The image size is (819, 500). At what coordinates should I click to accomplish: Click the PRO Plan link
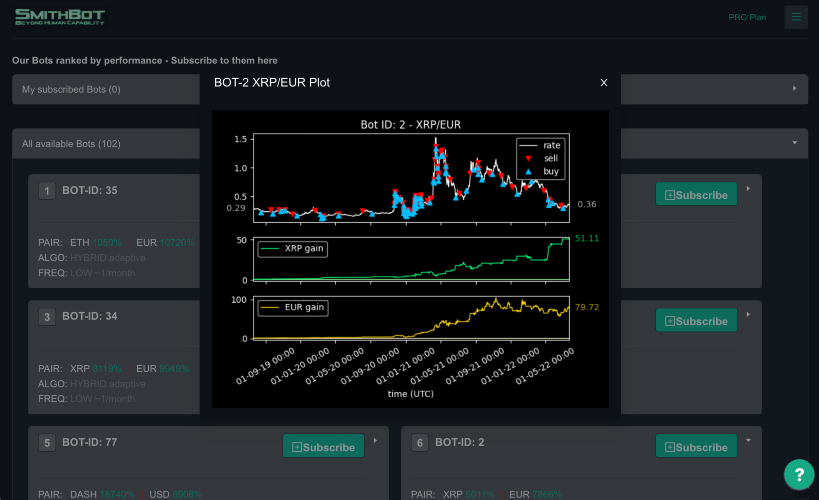tap(747, 17)
